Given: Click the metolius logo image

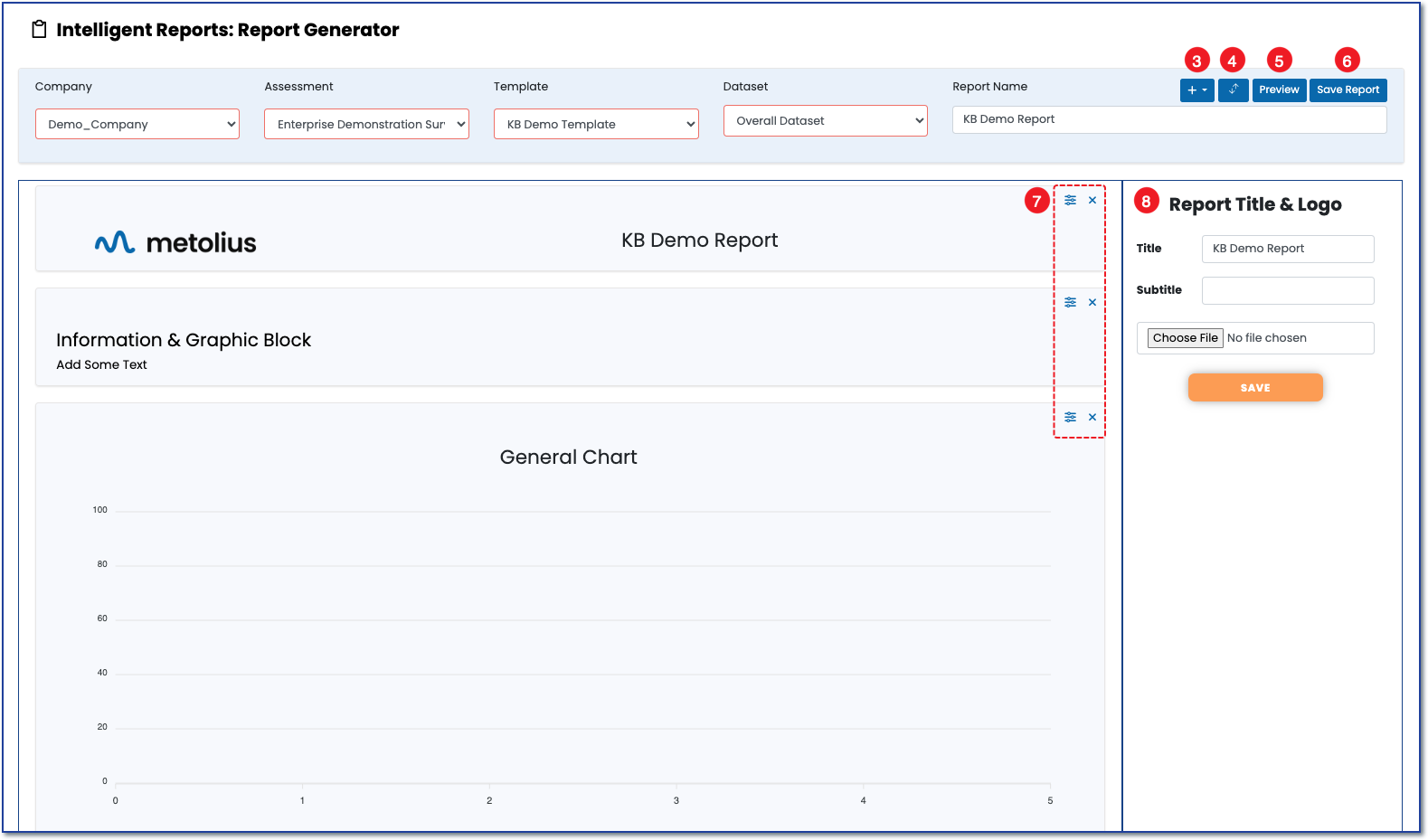Looking at the screenshot, I should 175,242.
